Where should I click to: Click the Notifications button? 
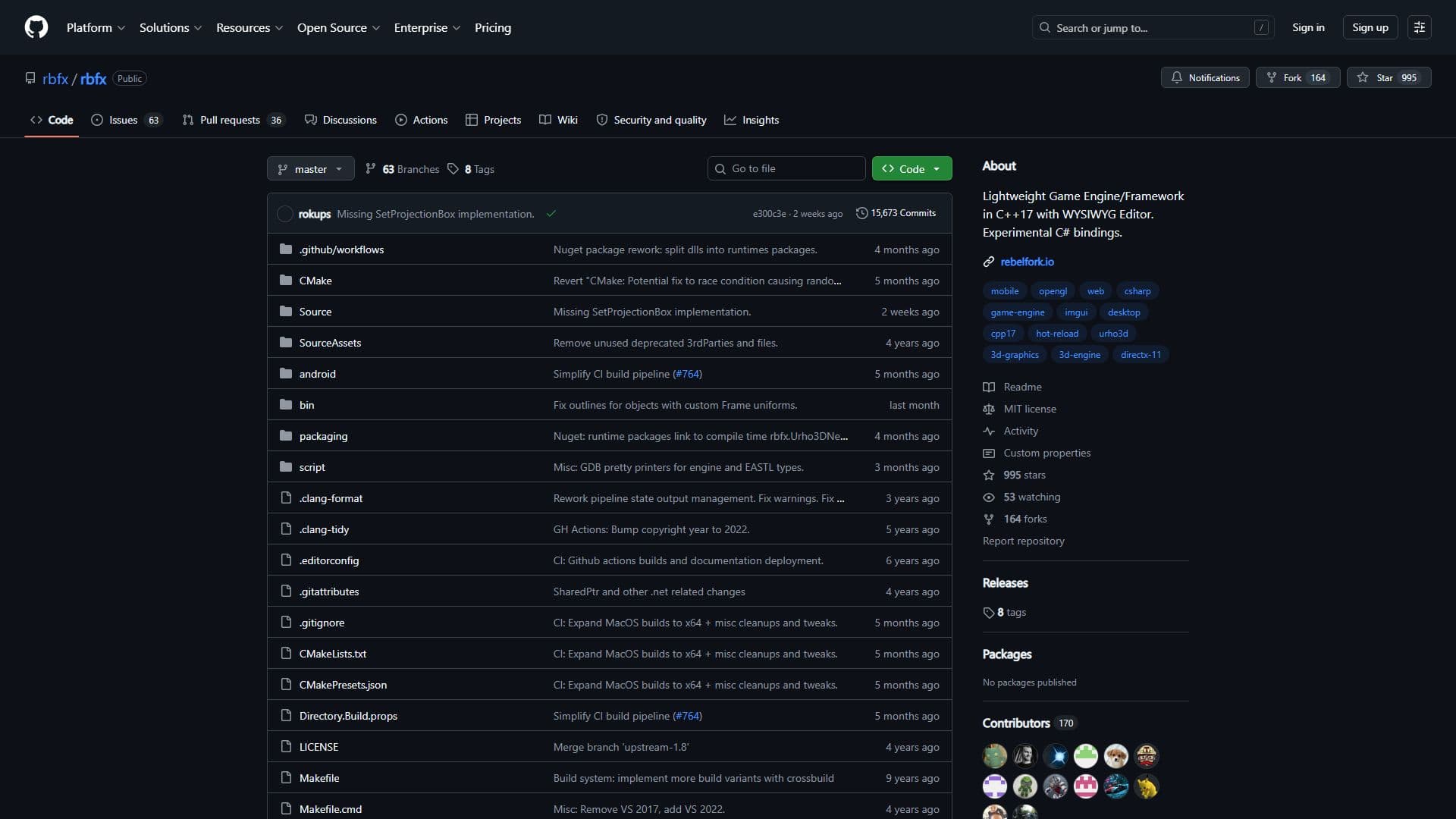(x=1205, y=77)
